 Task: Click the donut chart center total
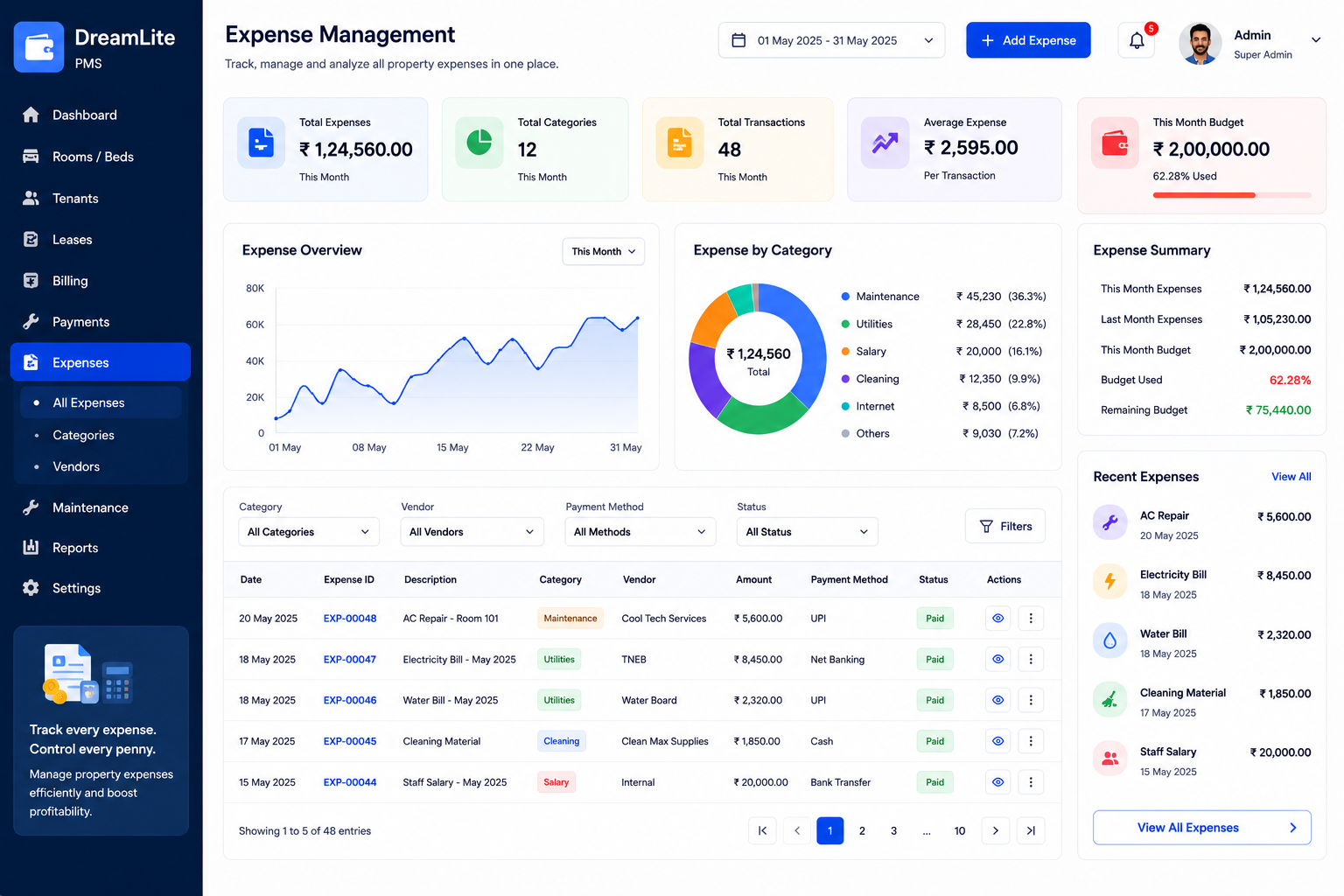click(x=758, y=360)
